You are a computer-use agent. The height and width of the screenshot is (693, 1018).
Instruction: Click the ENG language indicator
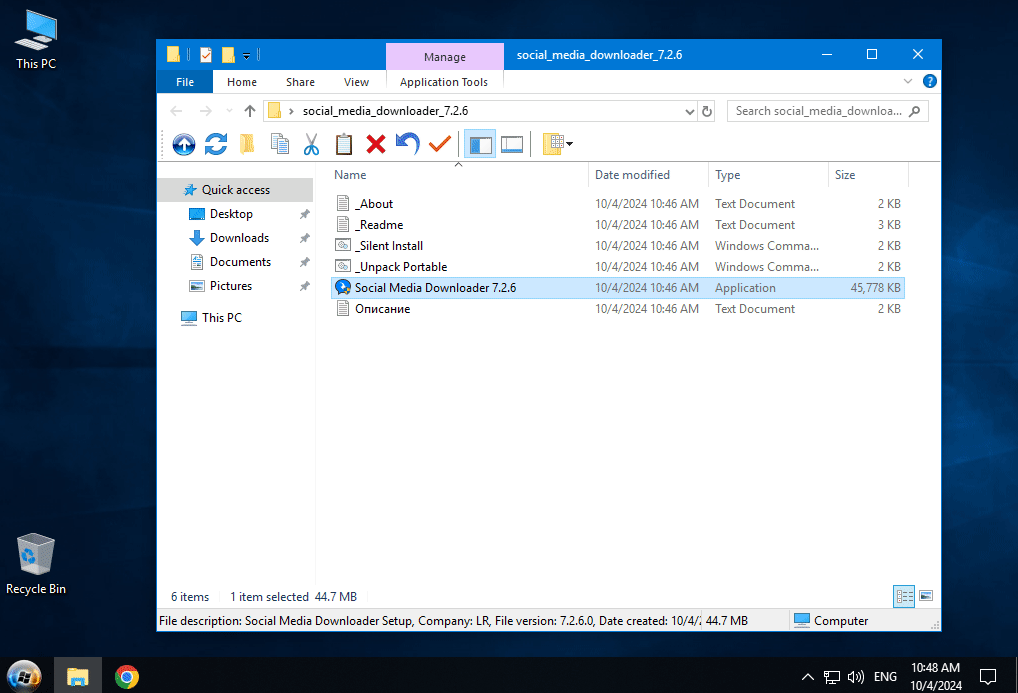pyautogui.click(x=885, y=677)
